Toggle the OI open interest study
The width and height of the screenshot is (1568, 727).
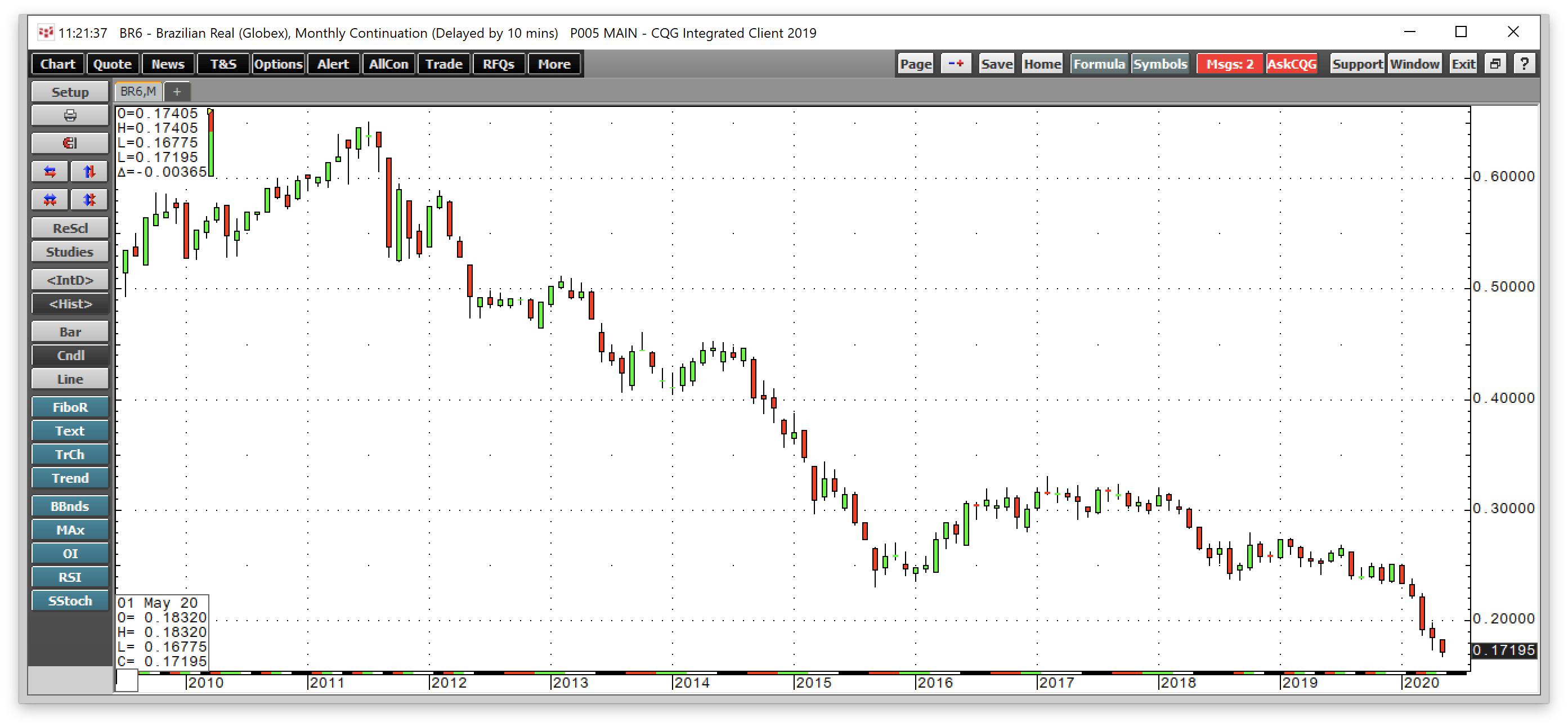click(70, 554)
